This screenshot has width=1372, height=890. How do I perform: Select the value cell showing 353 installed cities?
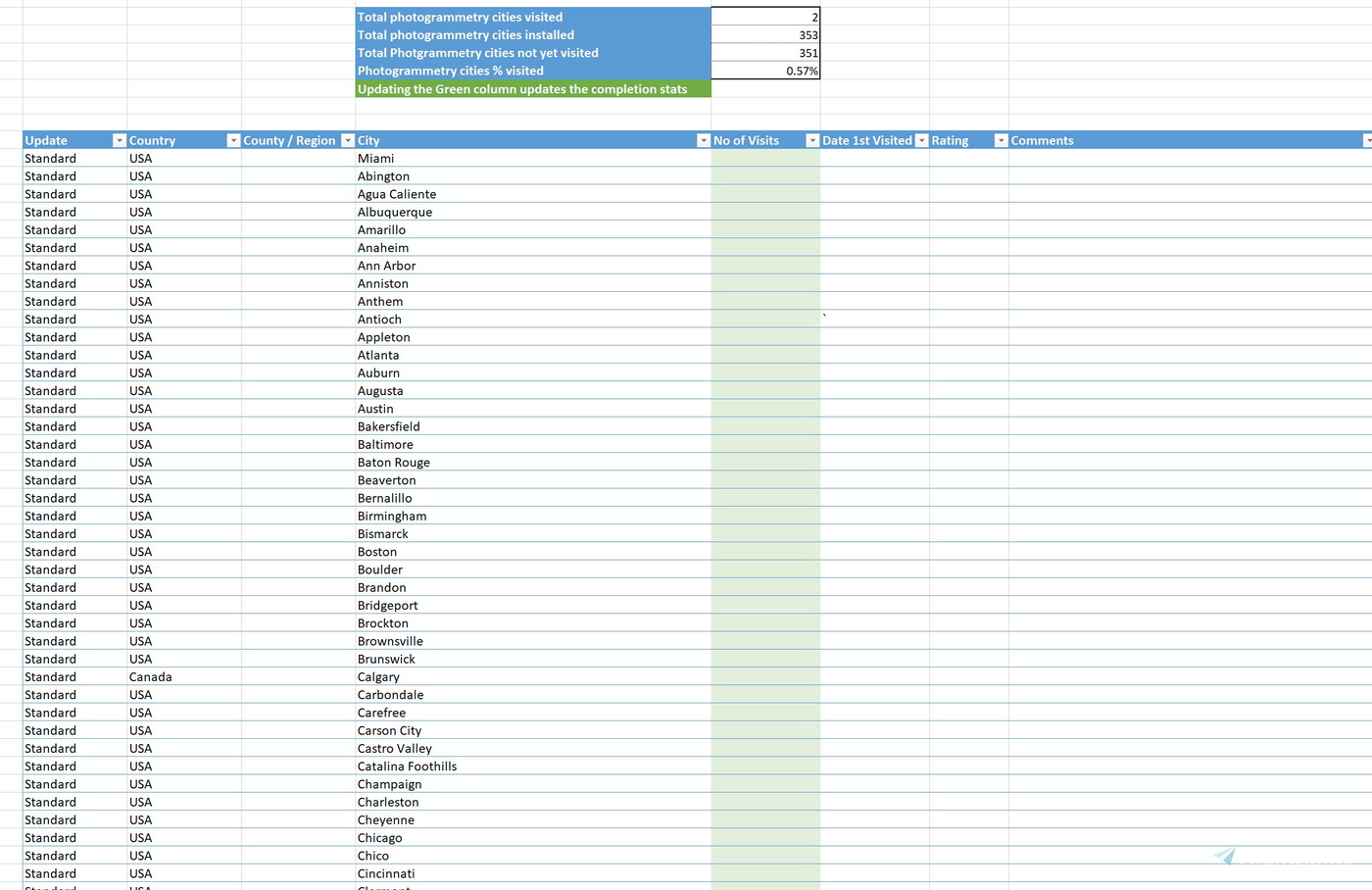pyautogui.click(x=766, y=34)
